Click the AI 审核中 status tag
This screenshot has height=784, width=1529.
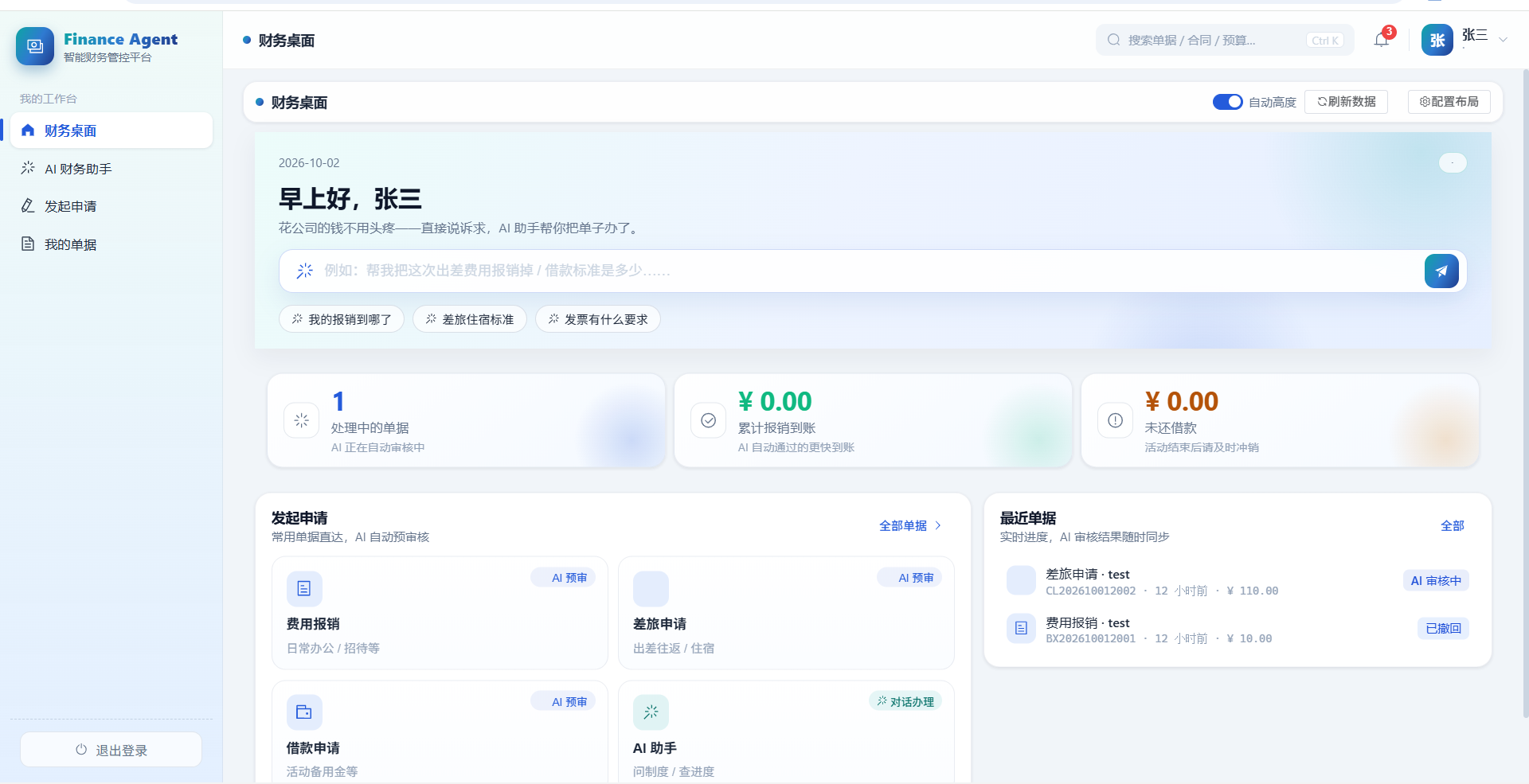click(x=1436, y=580)
